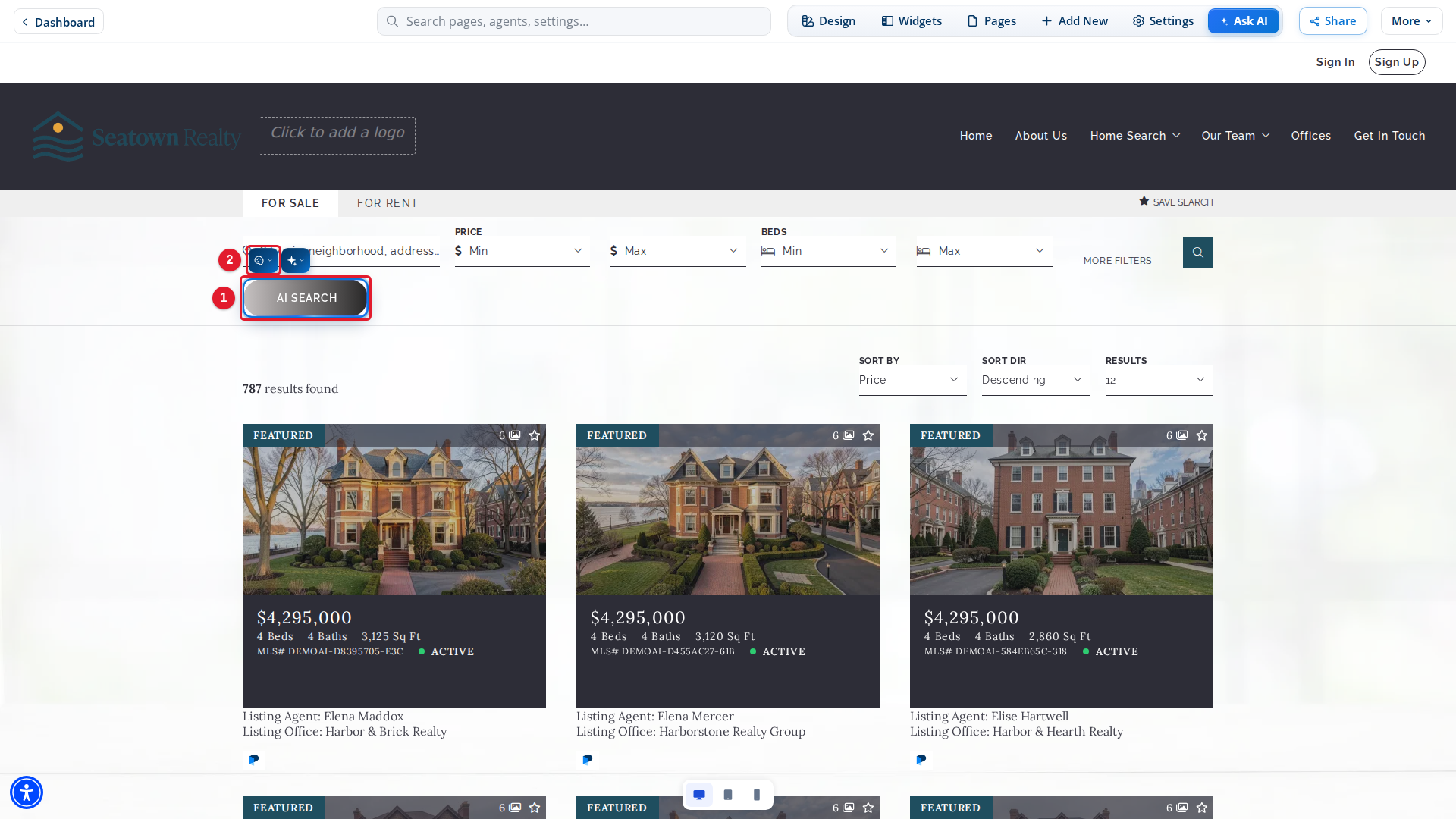Open the Beds Max dropdown
The height and width of the screenshot is (819, 1456).
click(x=984, y=251)
